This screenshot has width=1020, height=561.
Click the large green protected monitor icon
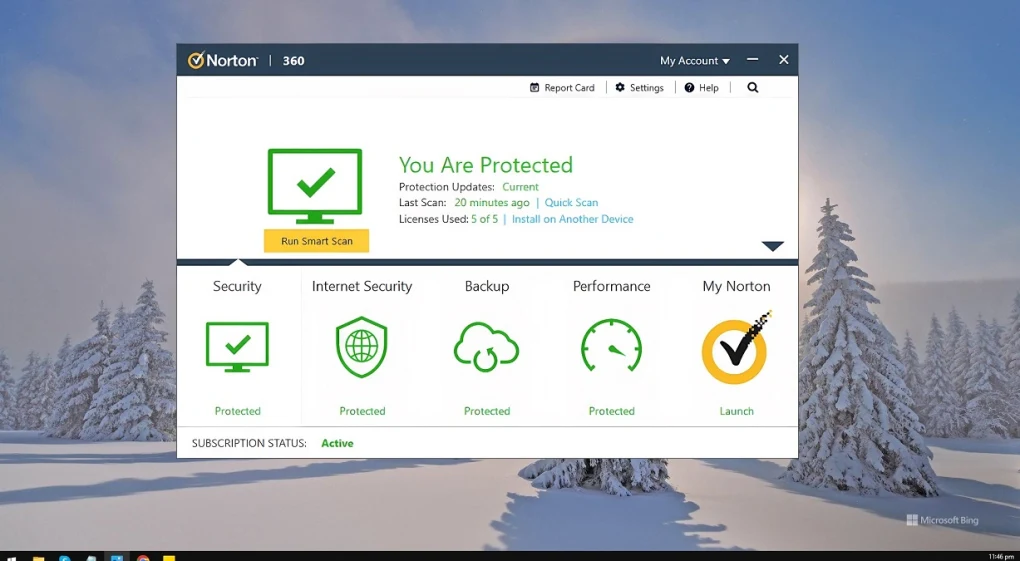[x=315, y=186]
